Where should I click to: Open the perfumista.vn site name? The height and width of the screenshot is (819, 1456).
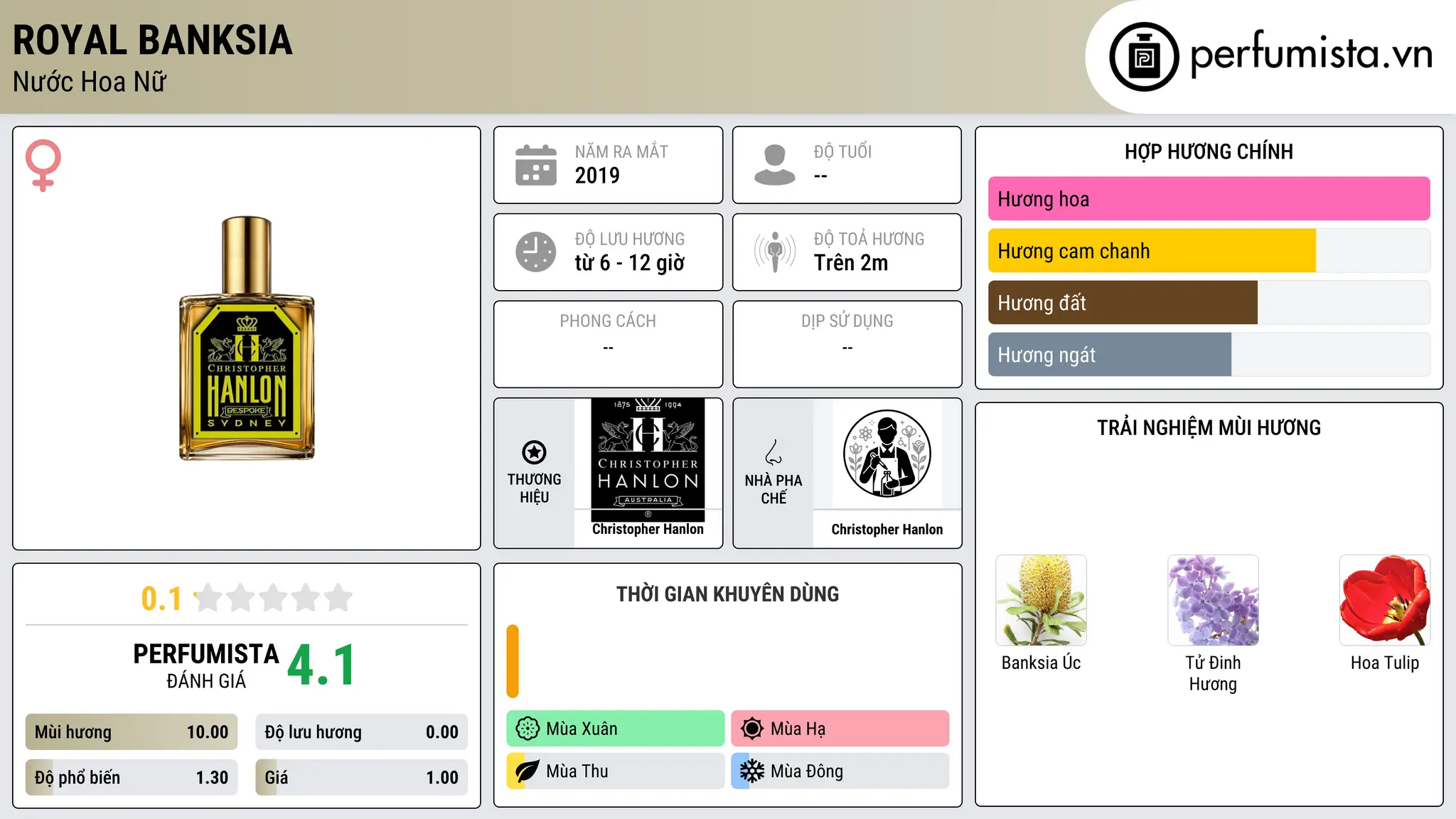tap(1312, 54)
